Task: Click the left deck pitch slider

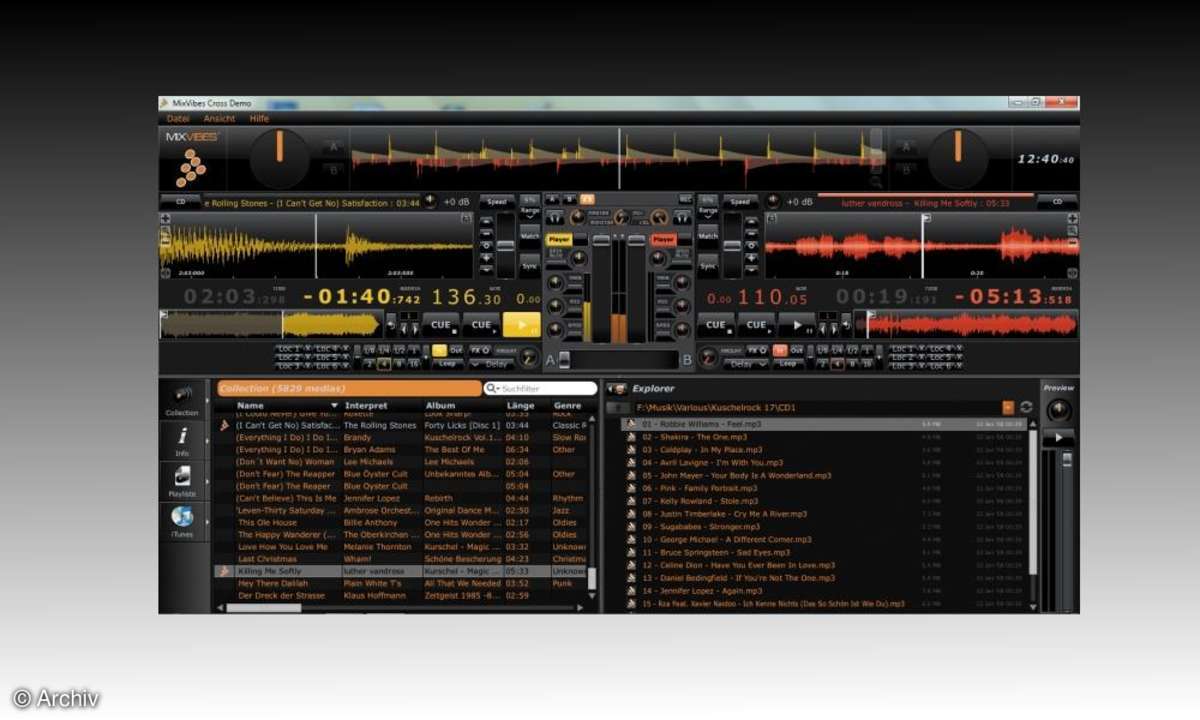Action: click(x=506, y=245)
